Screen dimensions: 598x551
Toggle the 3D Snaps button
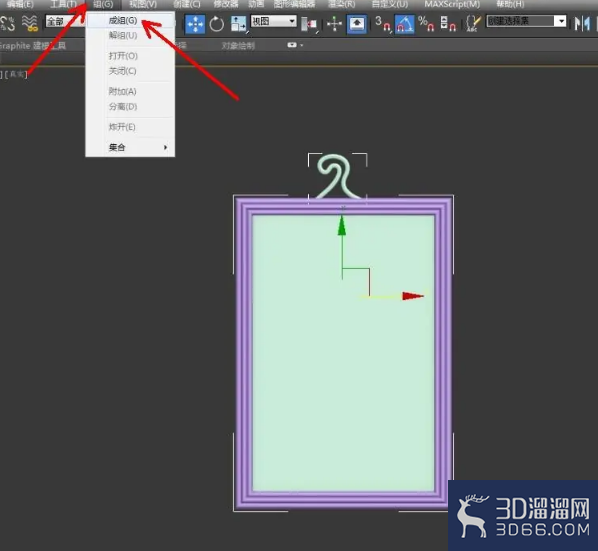(x=383, y=24)
